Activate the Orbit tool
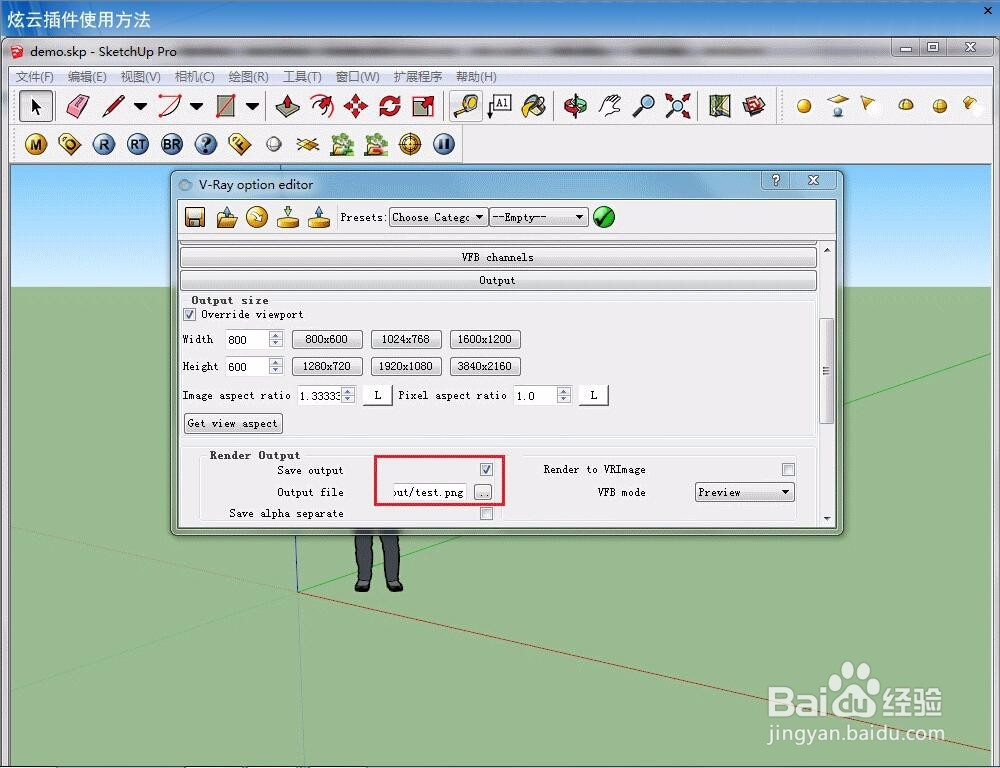This screenshot has width=1000, height=768. click(575, 106)
